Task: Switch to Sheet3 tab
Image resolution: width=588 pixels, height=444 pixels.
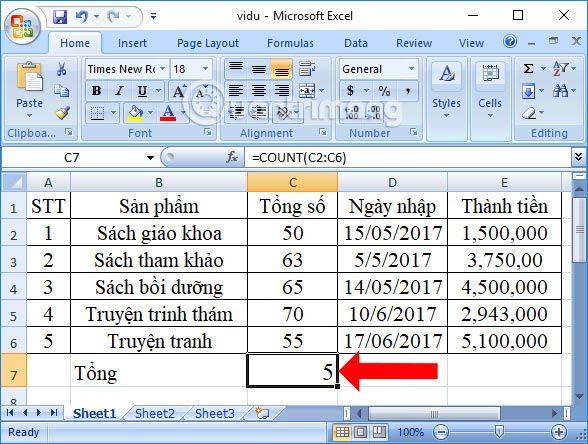Action: (x=215, y=413)
